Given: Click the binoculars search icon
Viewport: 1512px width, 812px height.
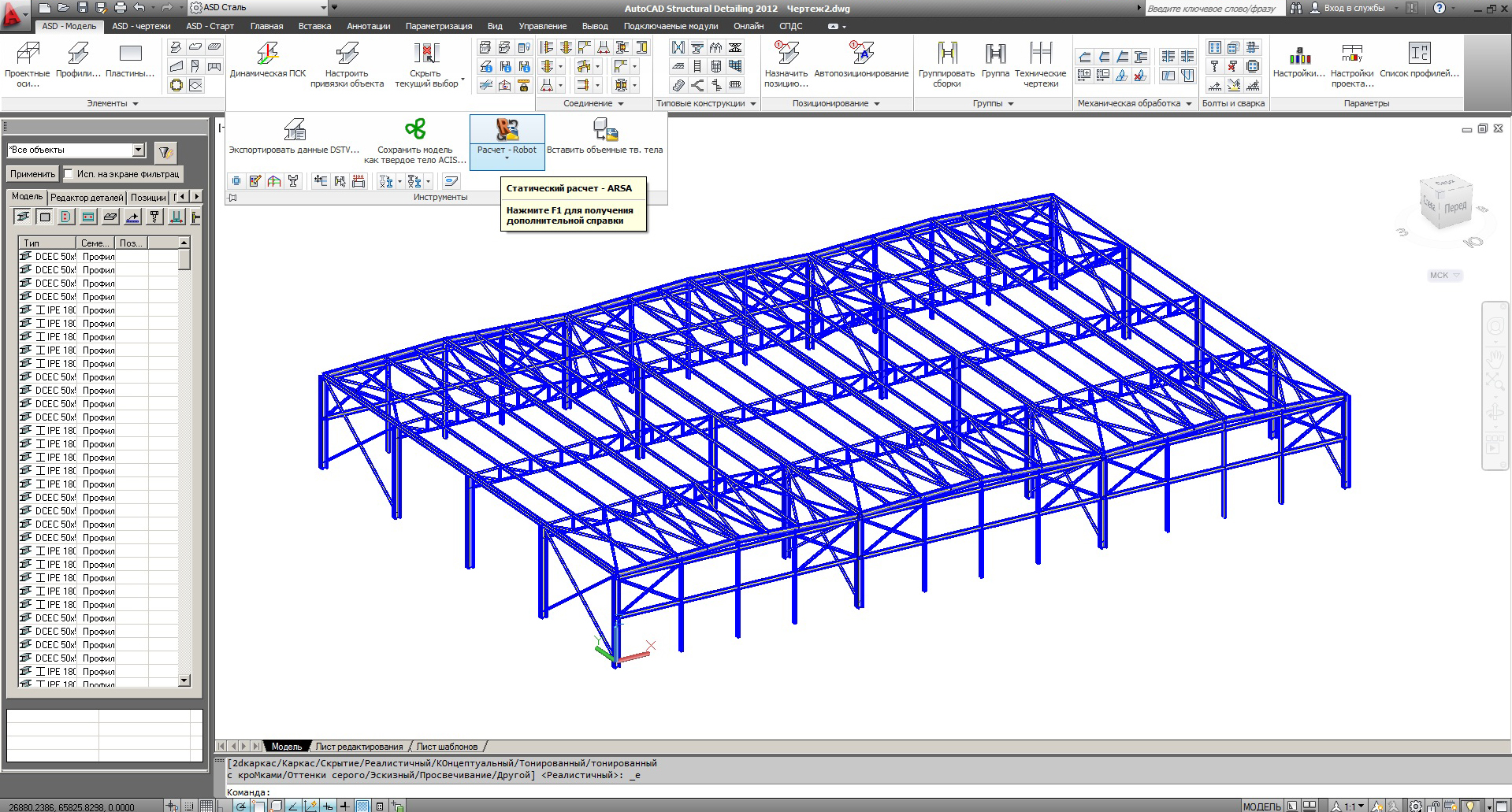Looking at the screenshot, I should pos(1296,8).
